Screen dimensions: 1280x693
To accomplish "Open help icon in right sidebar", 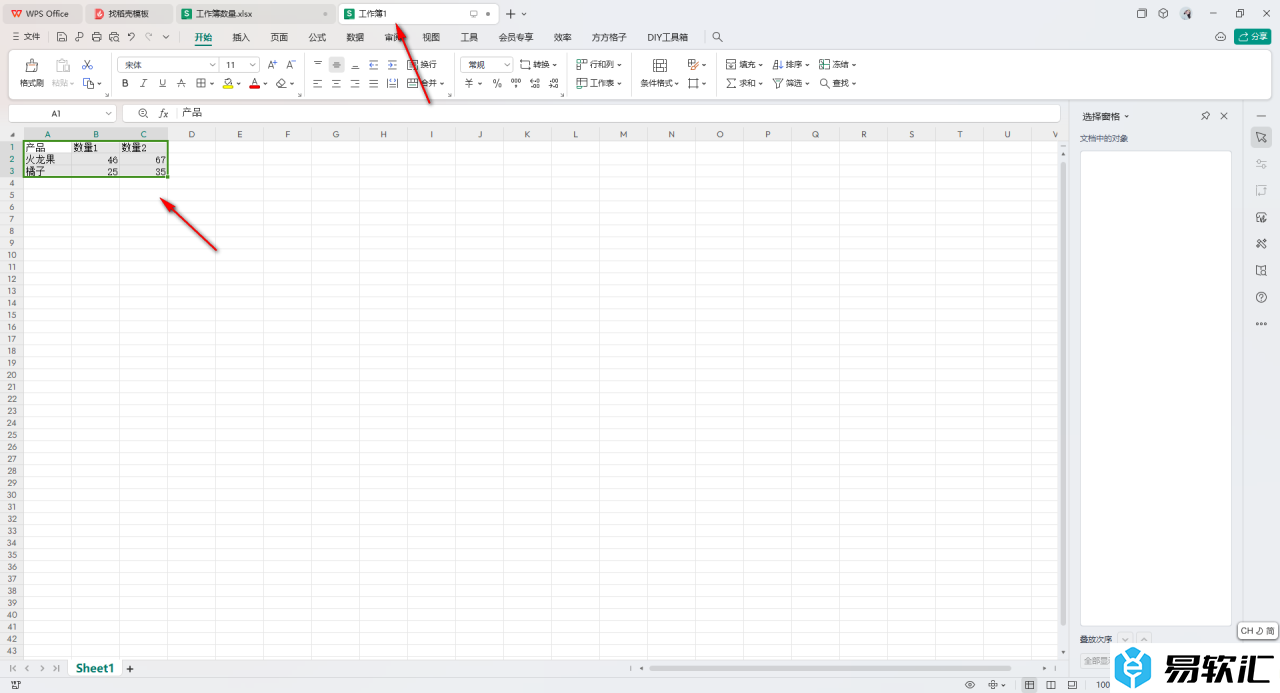I will 1261,297.
